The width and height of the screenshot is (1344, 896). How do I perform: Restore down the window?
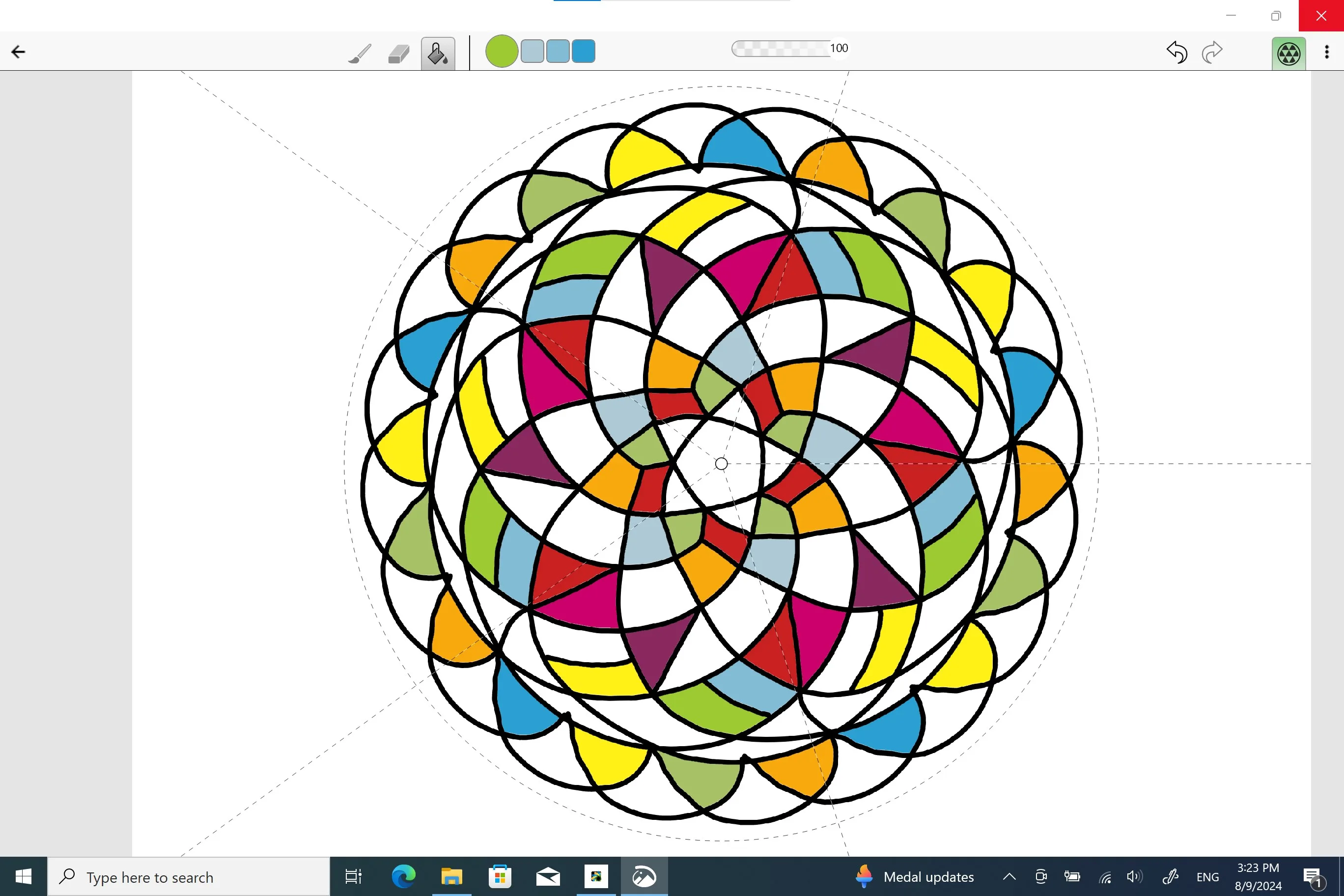[x=1276, y=15]
